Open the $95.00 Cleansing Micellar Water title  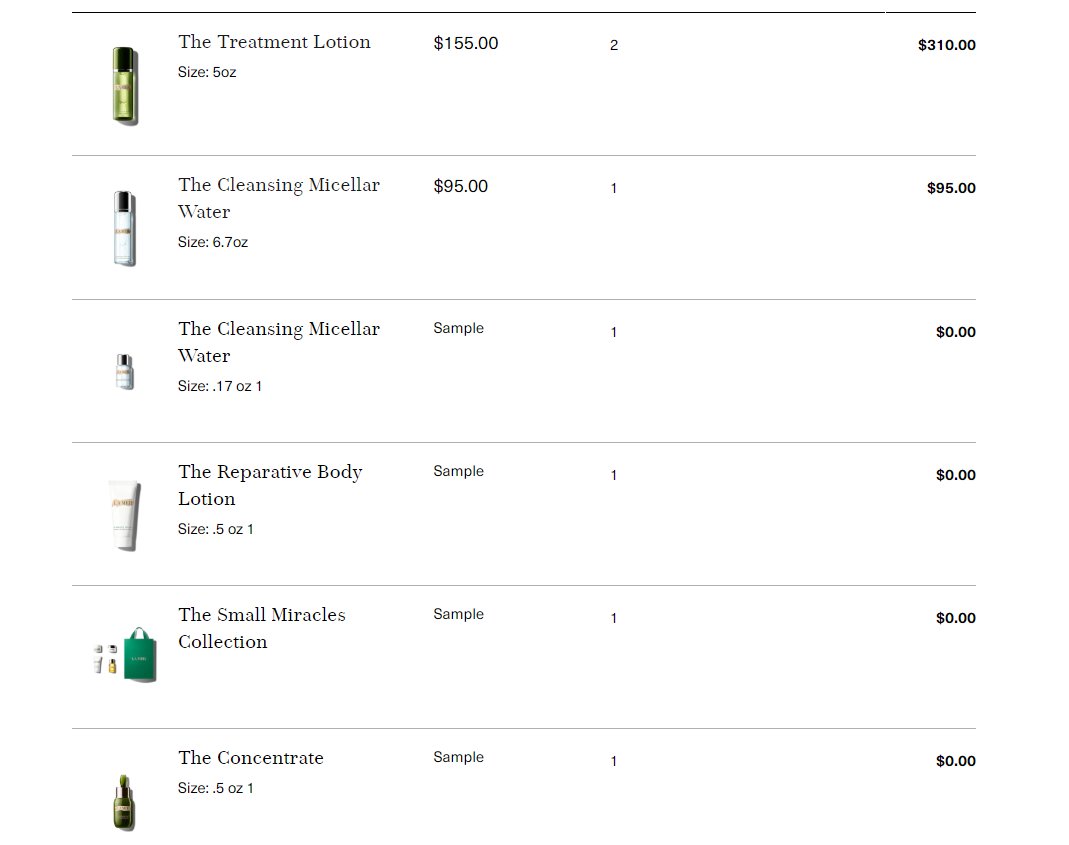[x=279, y=198]
